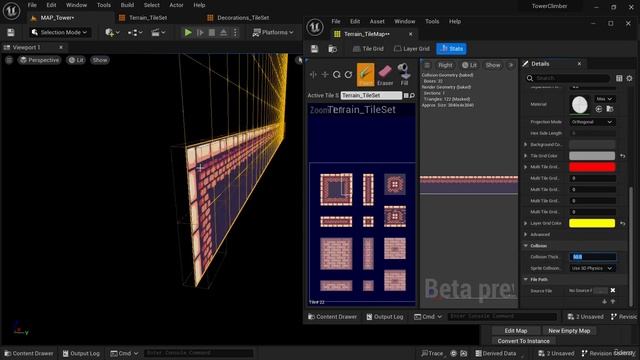
Task: Open the viewport options hamburger menu in Viewport 1
Action: tap(9, 60)
